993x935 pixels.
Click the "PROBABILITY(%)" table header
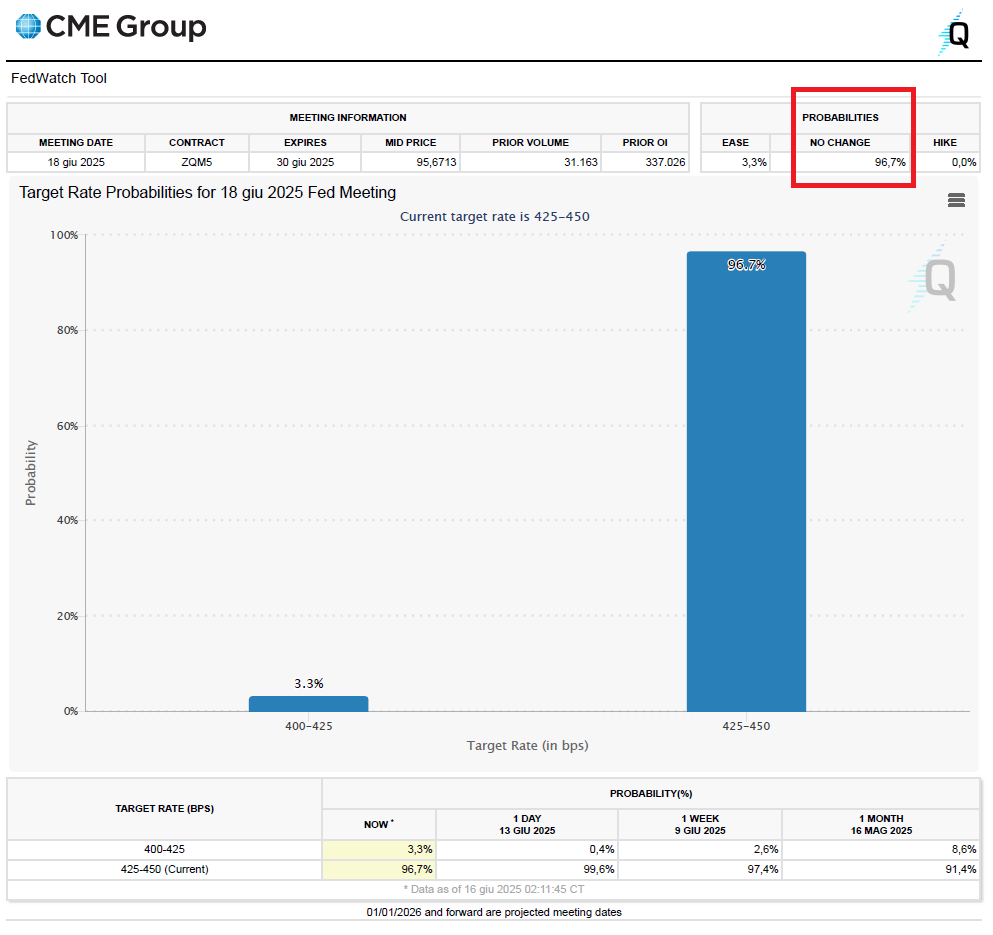651,794
